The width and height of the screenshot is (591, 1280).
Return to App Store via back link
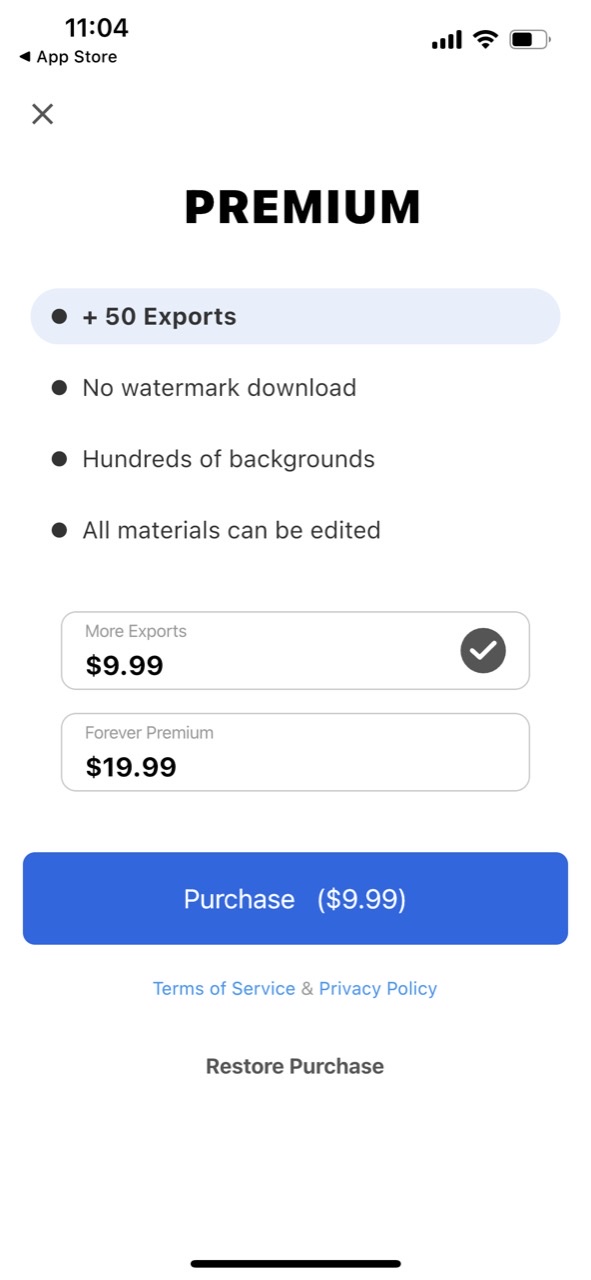point(67,57)
